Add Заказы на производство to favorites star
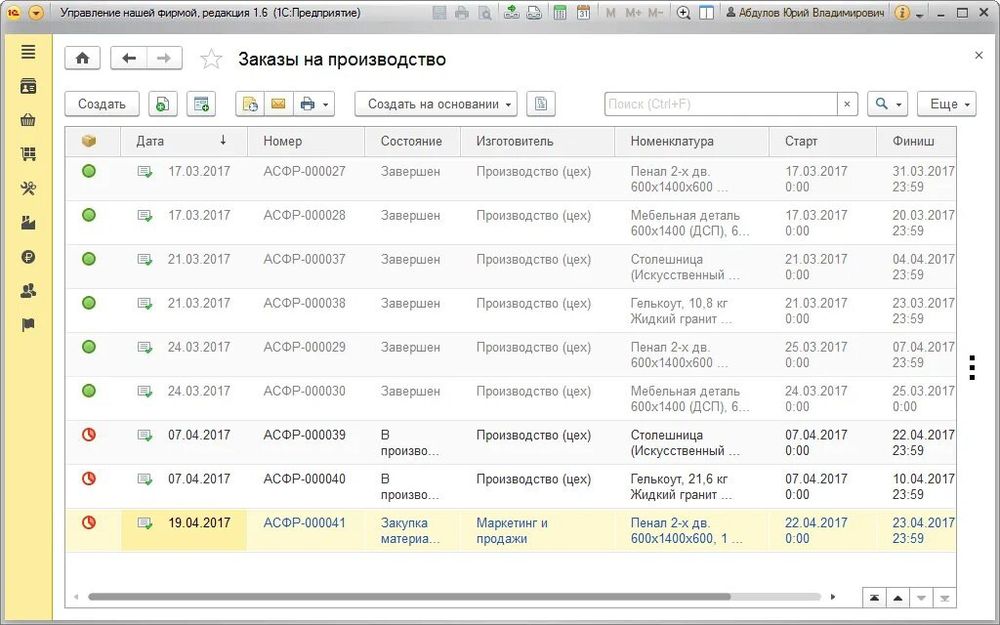This screenshot has width=1000, height=625. [x=211, y=59]
